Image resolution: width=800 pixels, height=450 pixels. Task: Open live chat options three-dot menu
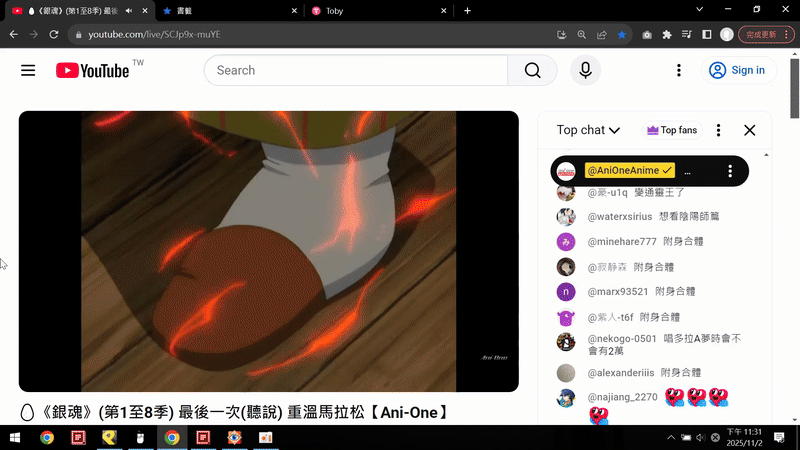click(719, 130)
